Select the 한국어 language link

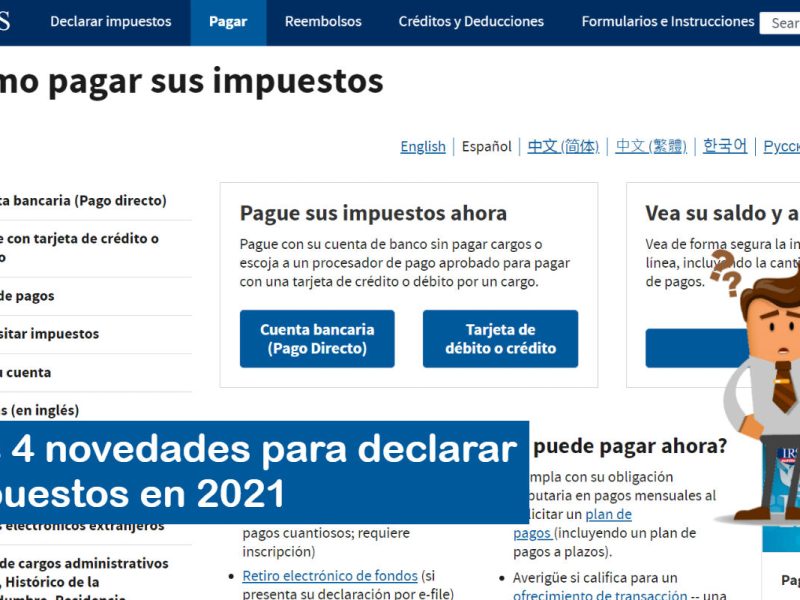click(x=726, y=146)
